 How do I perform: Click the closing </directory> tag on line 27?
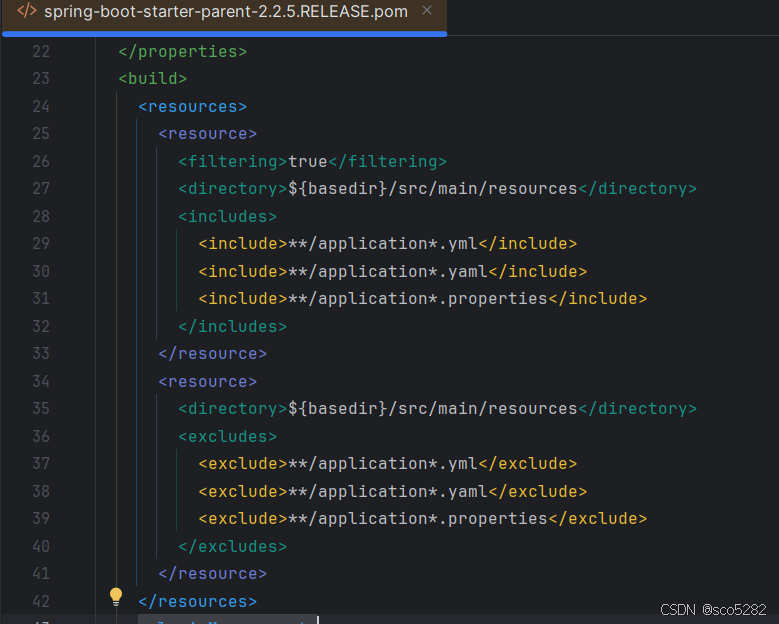point(637,189)
